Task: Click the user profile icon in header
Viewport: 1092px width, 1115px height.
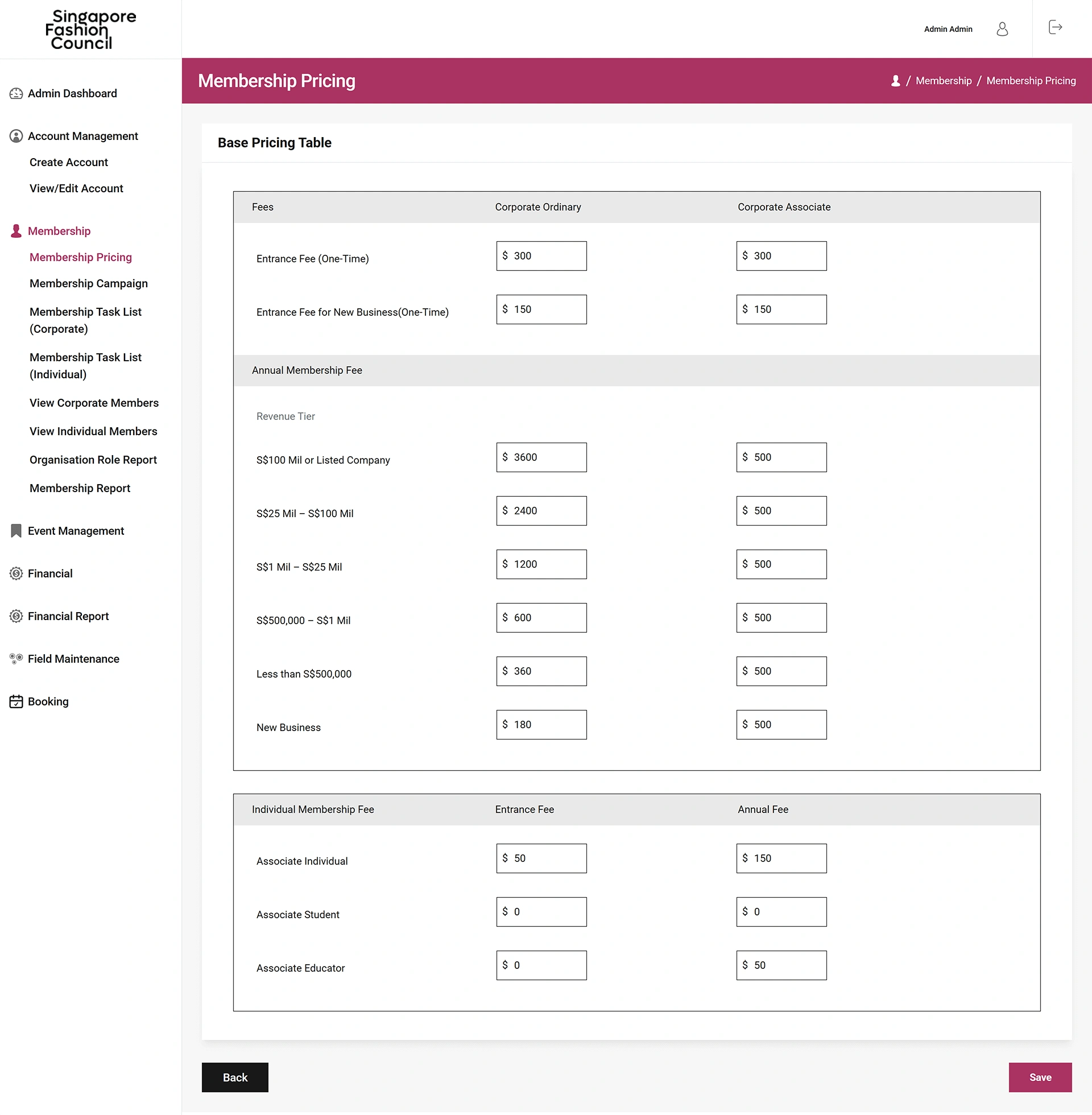Action: pos(1002,28)
